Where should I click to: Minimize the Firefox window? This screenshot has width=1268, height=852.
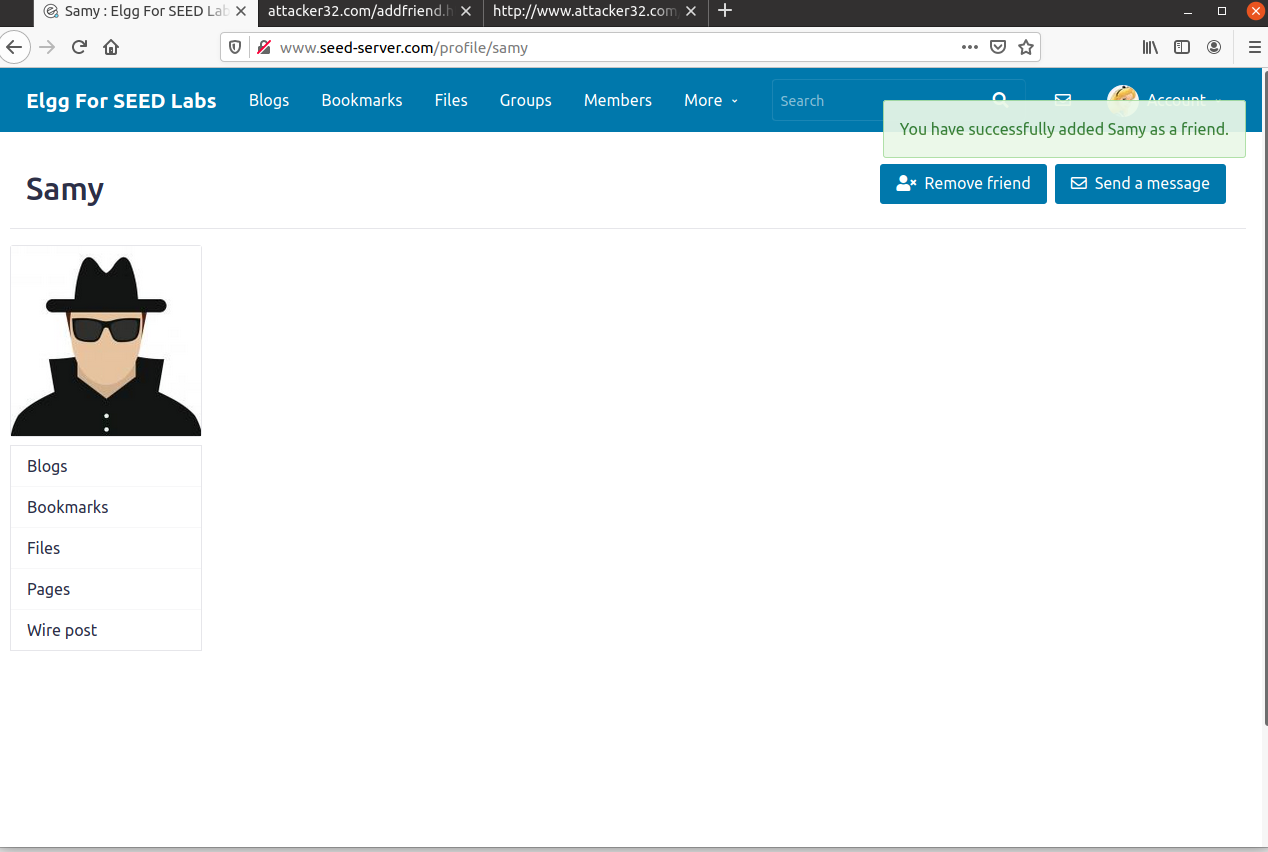point(1187,11)
